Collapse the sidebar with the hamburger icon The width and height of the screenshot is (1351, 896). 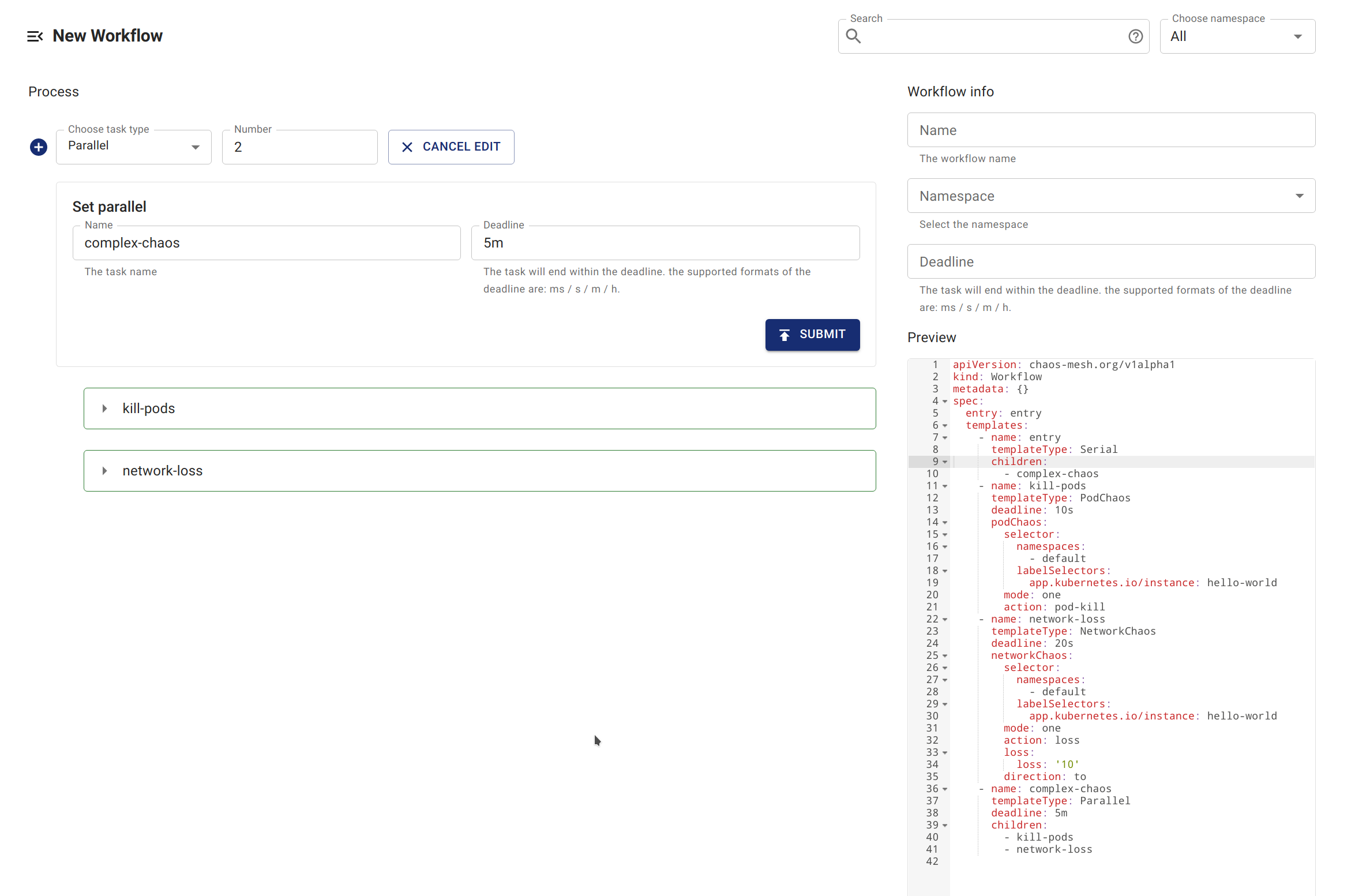35,36
